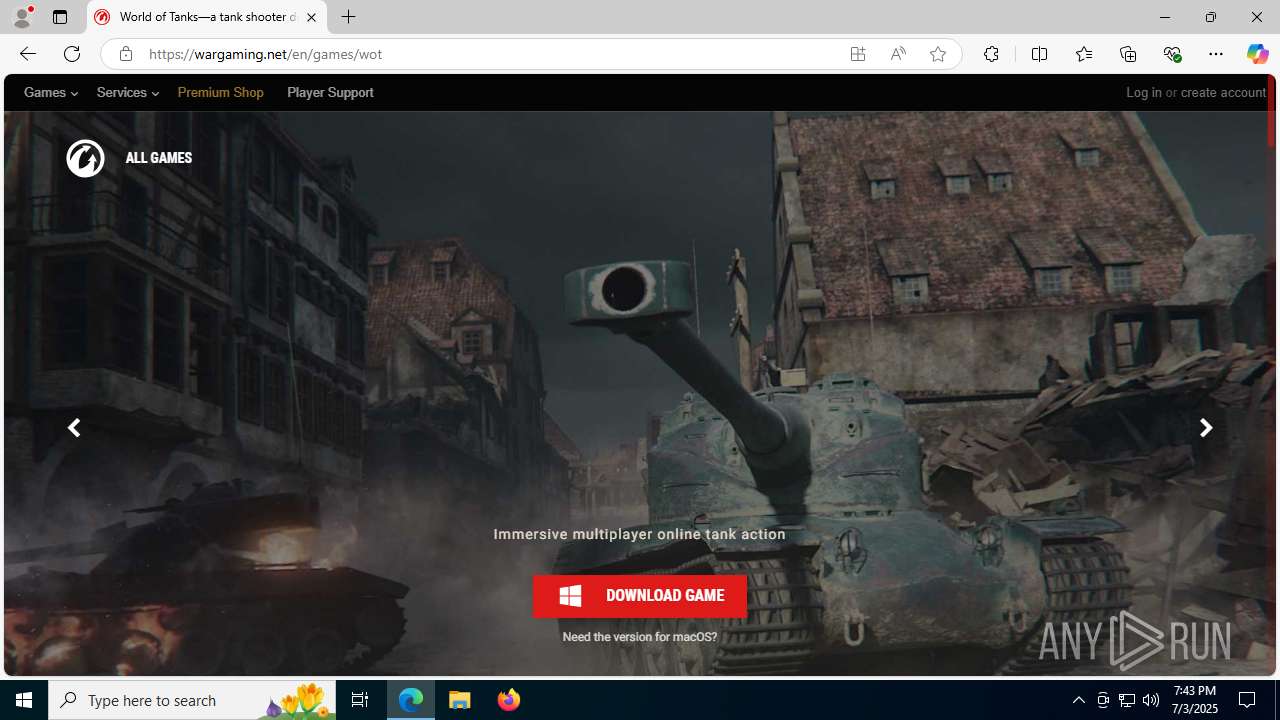Click the Wargaming logo icon
Viewport: 1280px width, 720px height.
(85, 158)
